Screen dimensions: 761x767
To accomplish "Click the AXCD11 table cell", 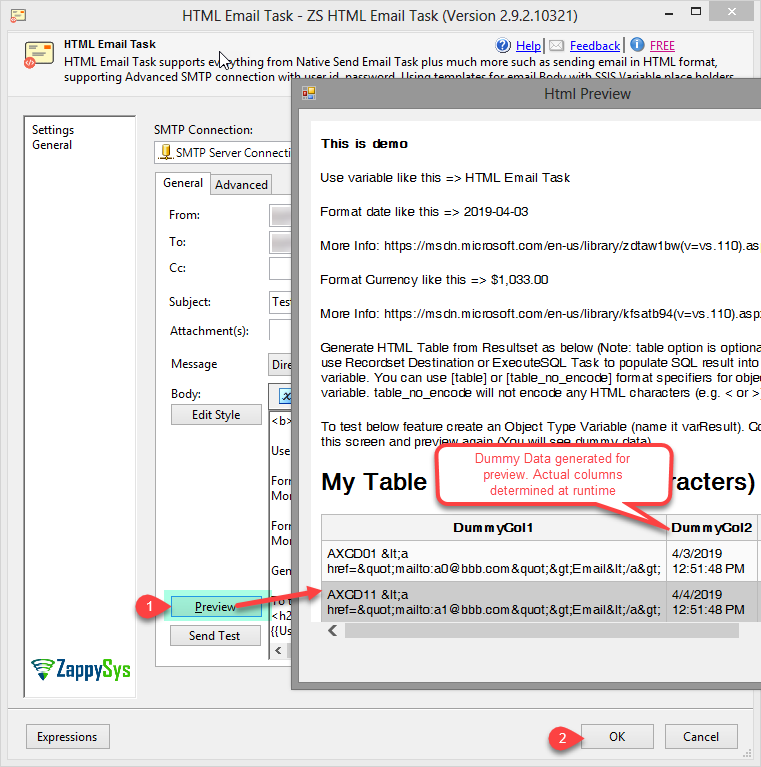I will [493, 602].
